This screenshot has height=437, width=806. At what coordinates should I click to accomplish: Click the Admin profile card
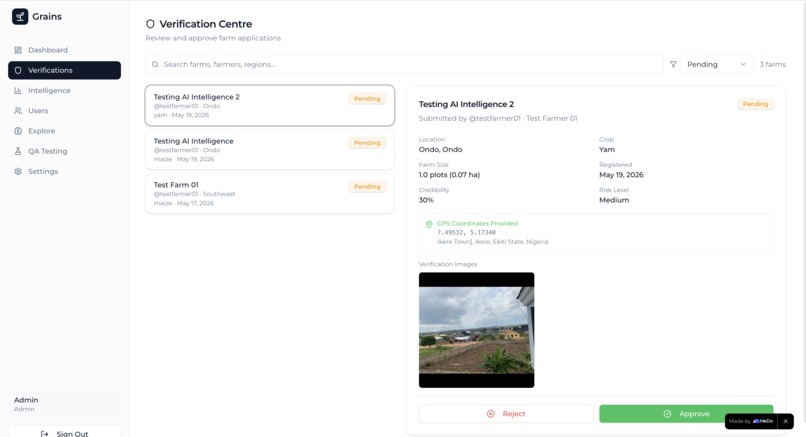pyautogui.click(x=64, y=404)
